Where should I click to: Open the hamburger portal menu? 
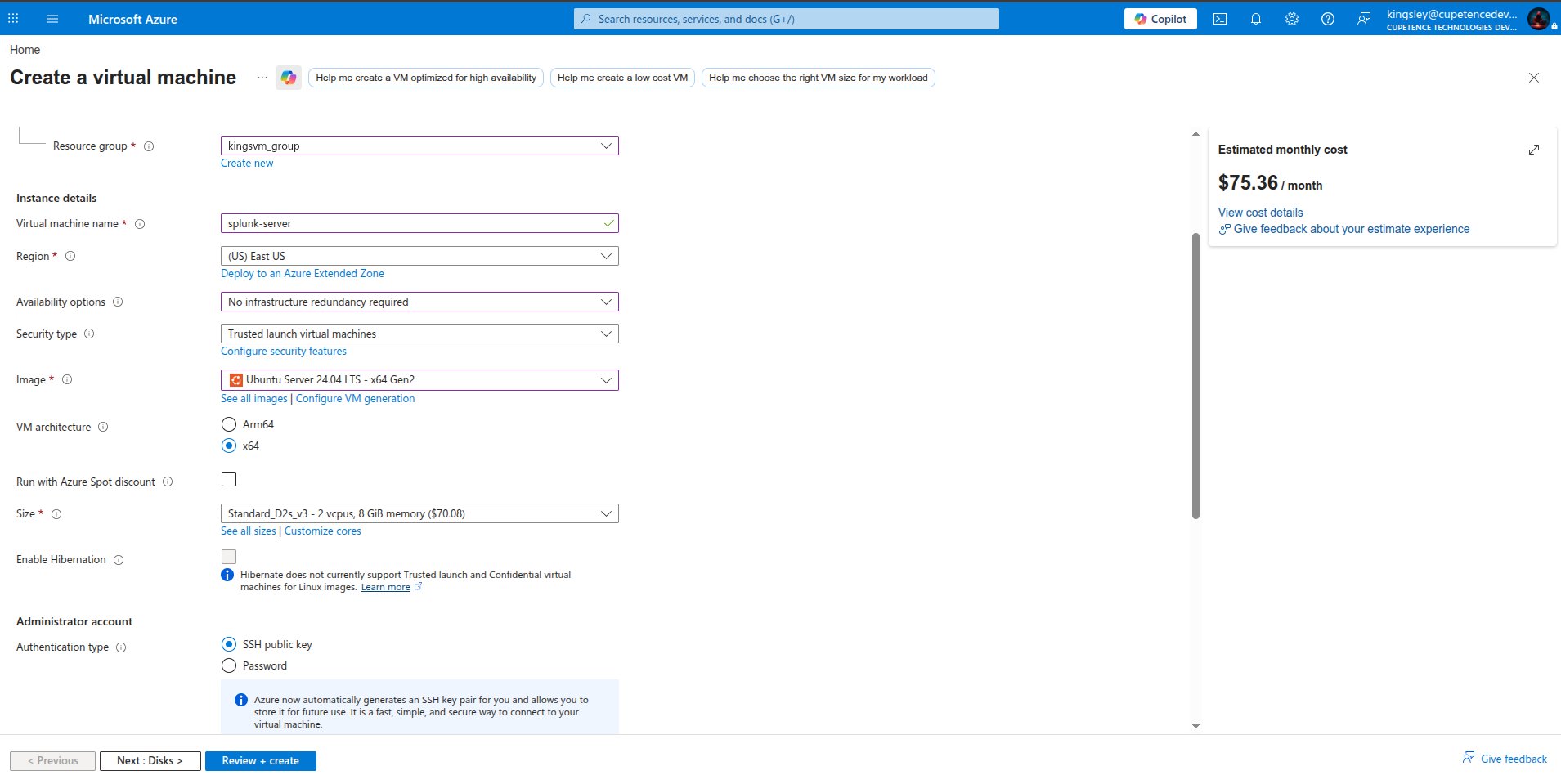(52, 19)
